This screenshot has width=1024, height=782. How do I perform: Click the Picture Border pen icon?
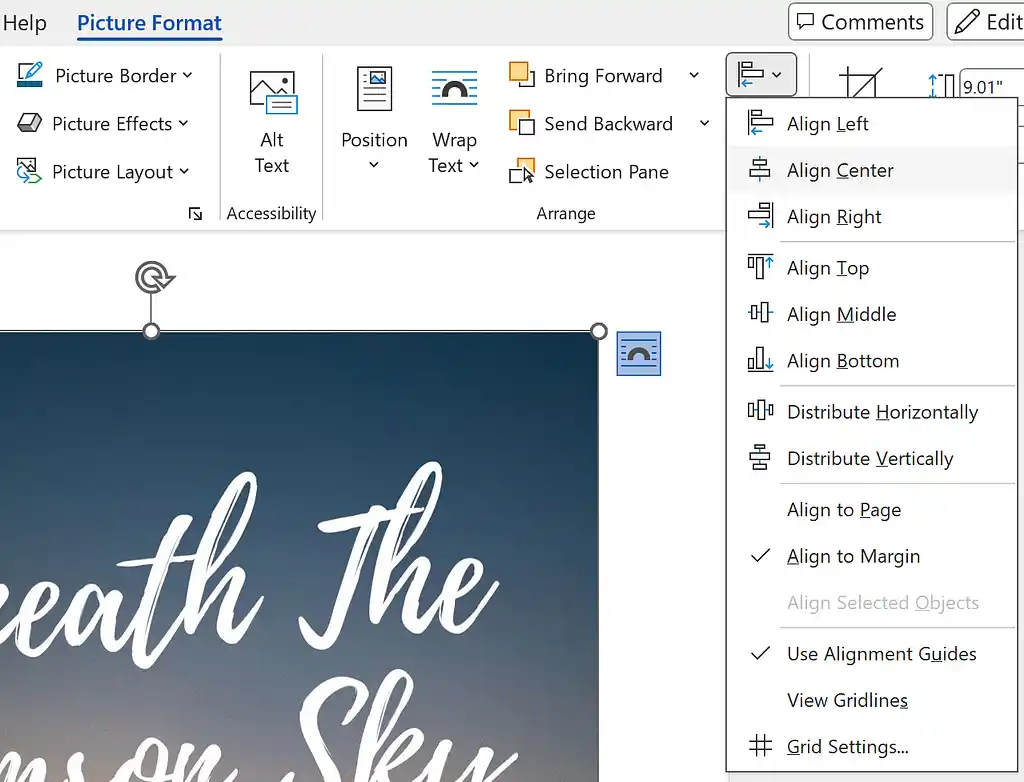point(29,75)
